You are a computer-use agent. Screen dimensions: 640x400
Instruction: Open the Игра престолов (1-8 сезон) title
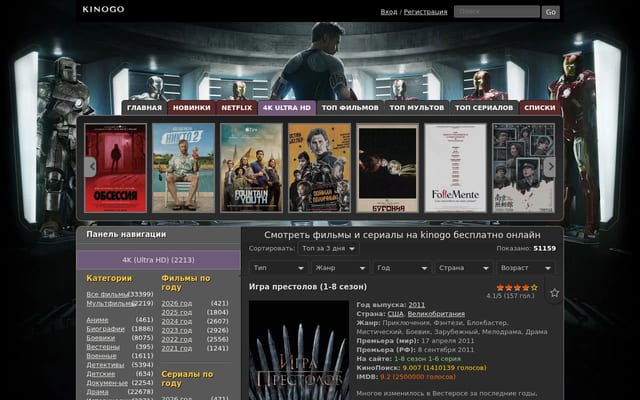point(308,287)
